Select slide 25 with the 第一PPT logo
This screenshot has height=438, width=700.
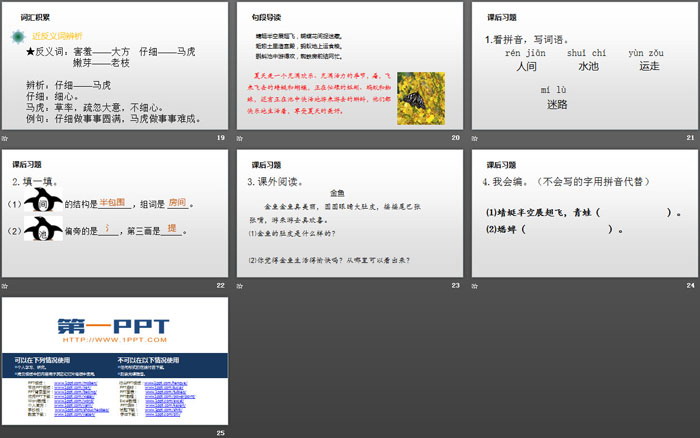click(115, 360)
